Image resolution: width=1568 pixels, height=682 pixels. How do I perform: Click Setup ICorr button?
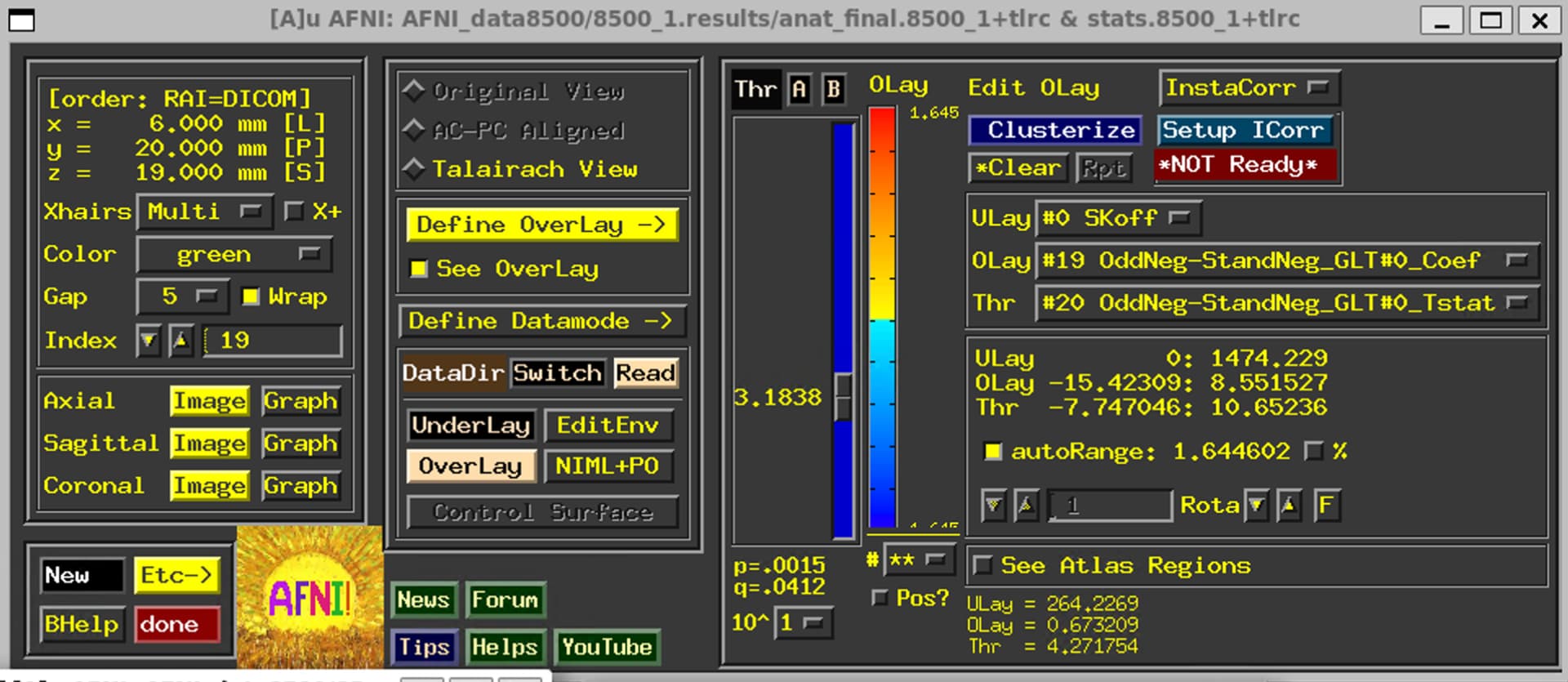1245,130
